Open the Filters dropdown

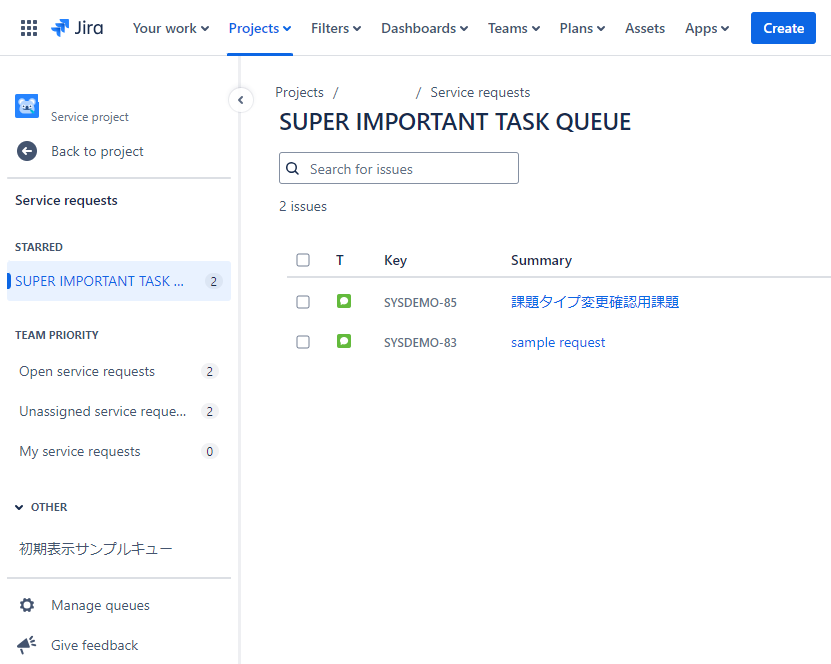[x=336, y=28]
